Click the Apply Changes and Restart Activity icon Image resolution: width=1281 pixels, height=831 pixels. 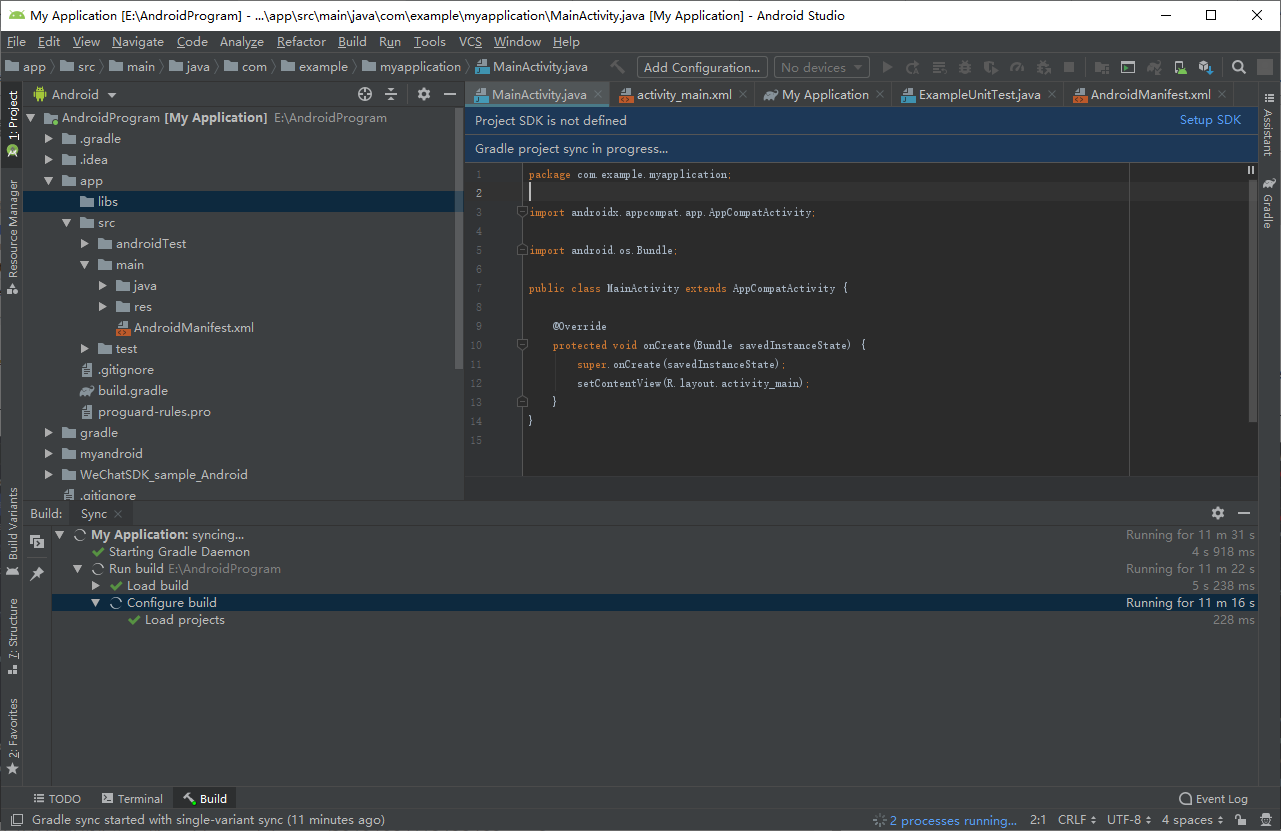coord(913,67)
